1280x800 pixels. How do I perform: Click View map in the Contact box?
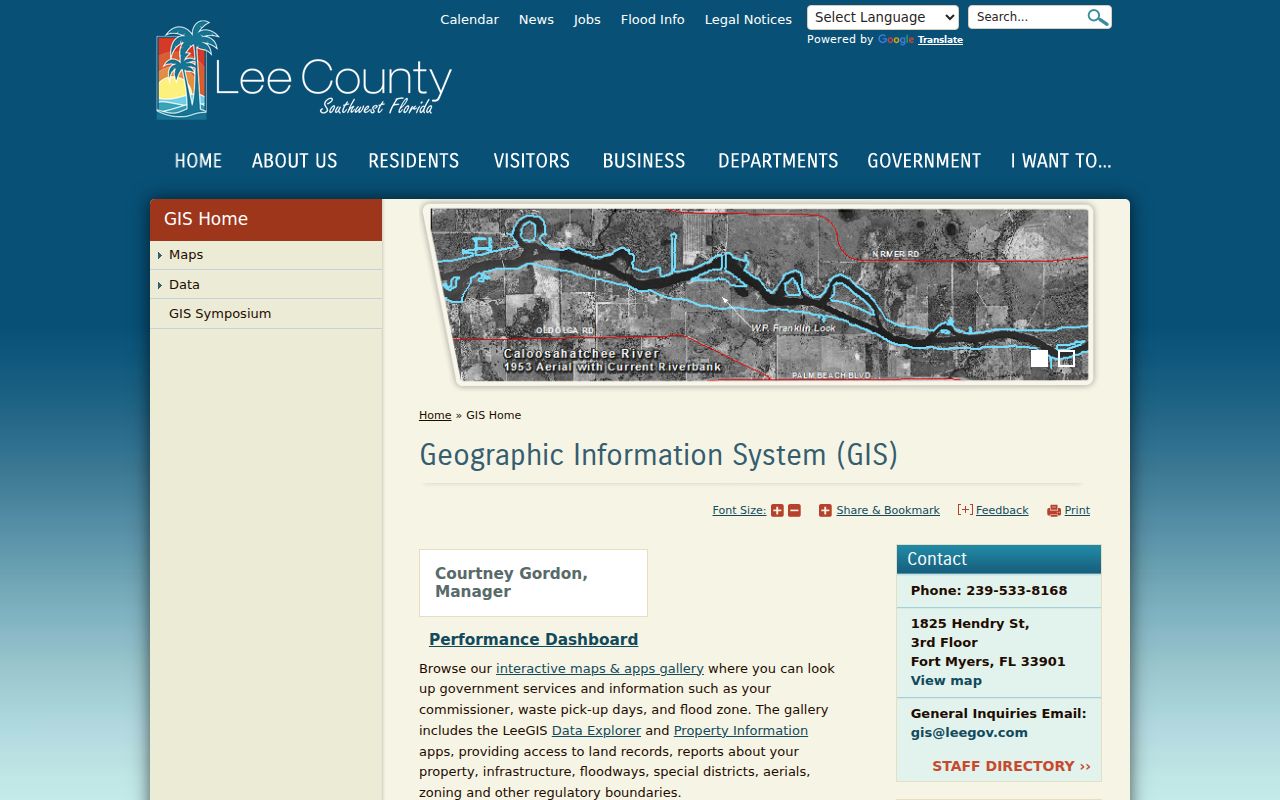[946, 681]
